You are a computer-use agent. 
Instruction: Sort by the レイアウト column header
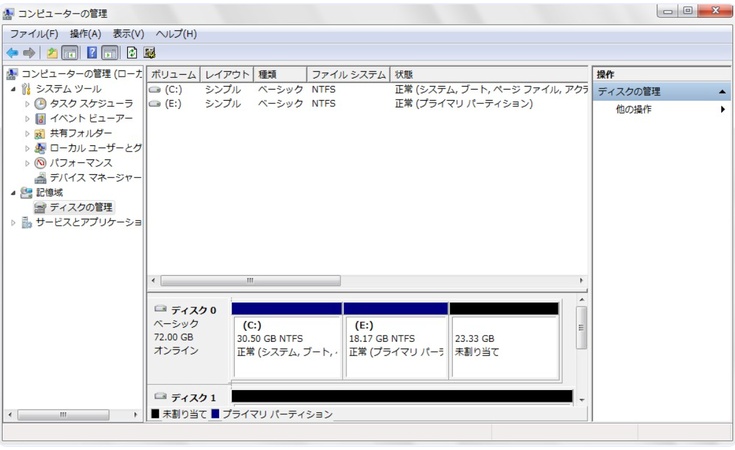tap(227, 75)
